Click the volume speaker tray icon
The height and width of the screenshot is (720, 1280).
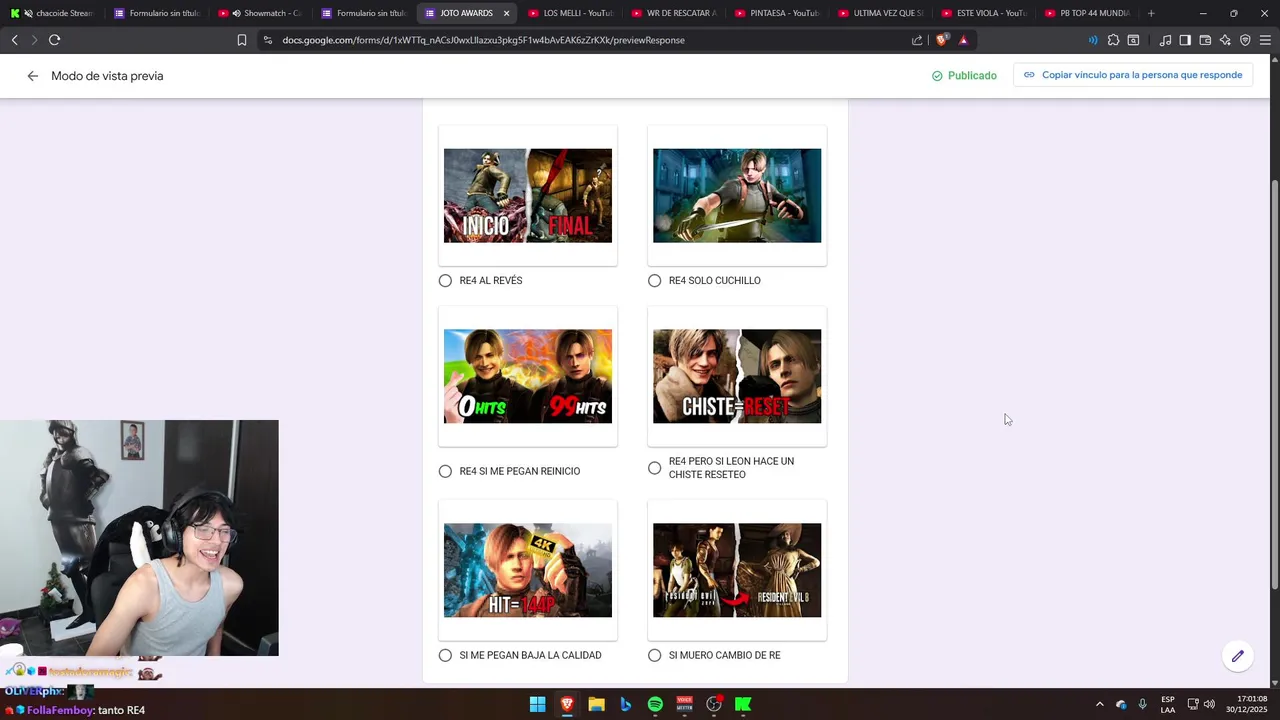click(x=1209, y=704)
